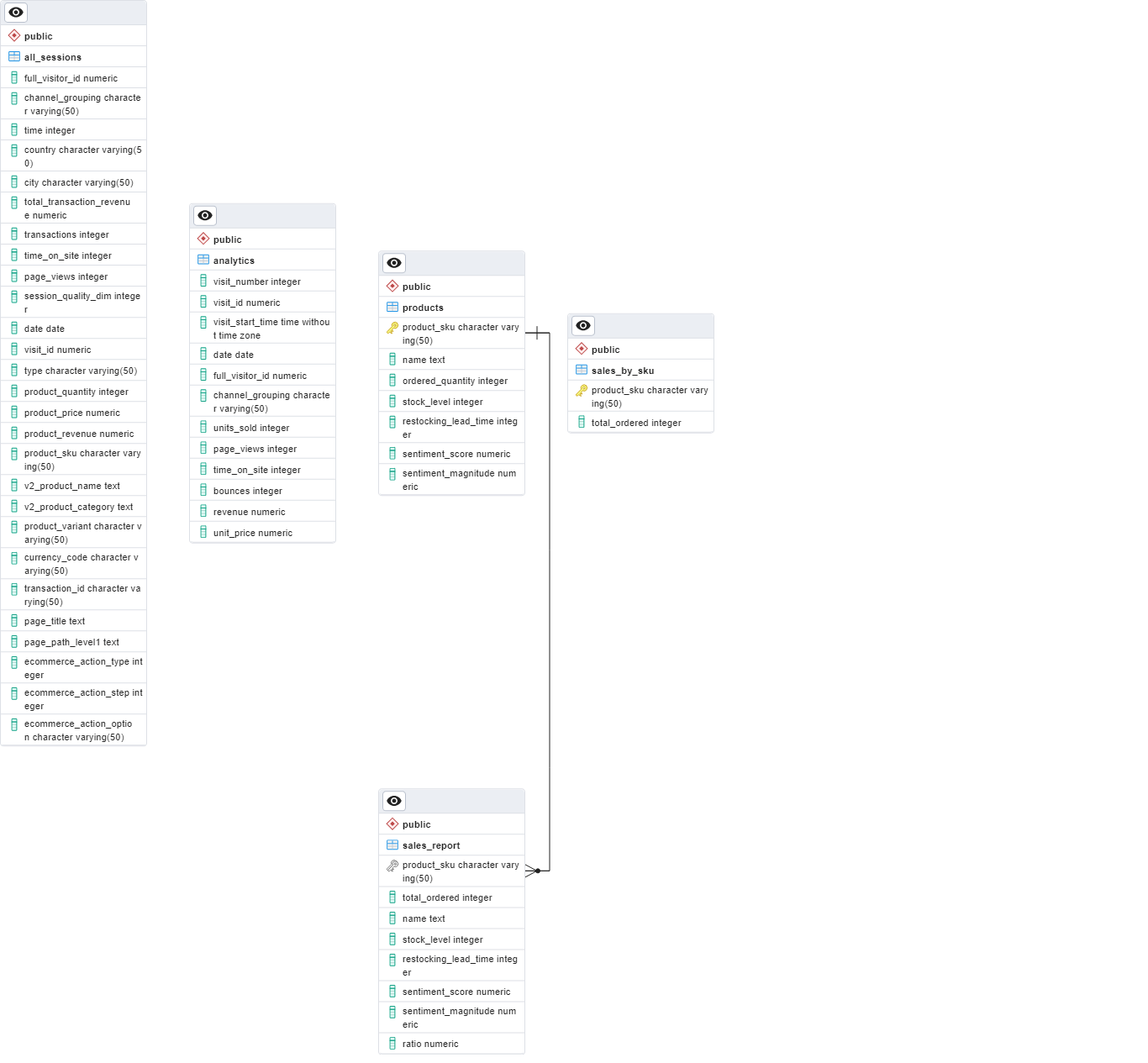Click the ratio numeric field in sales_report
Viewport: 1148px width, 1063px height.
tap(430, 1043)
